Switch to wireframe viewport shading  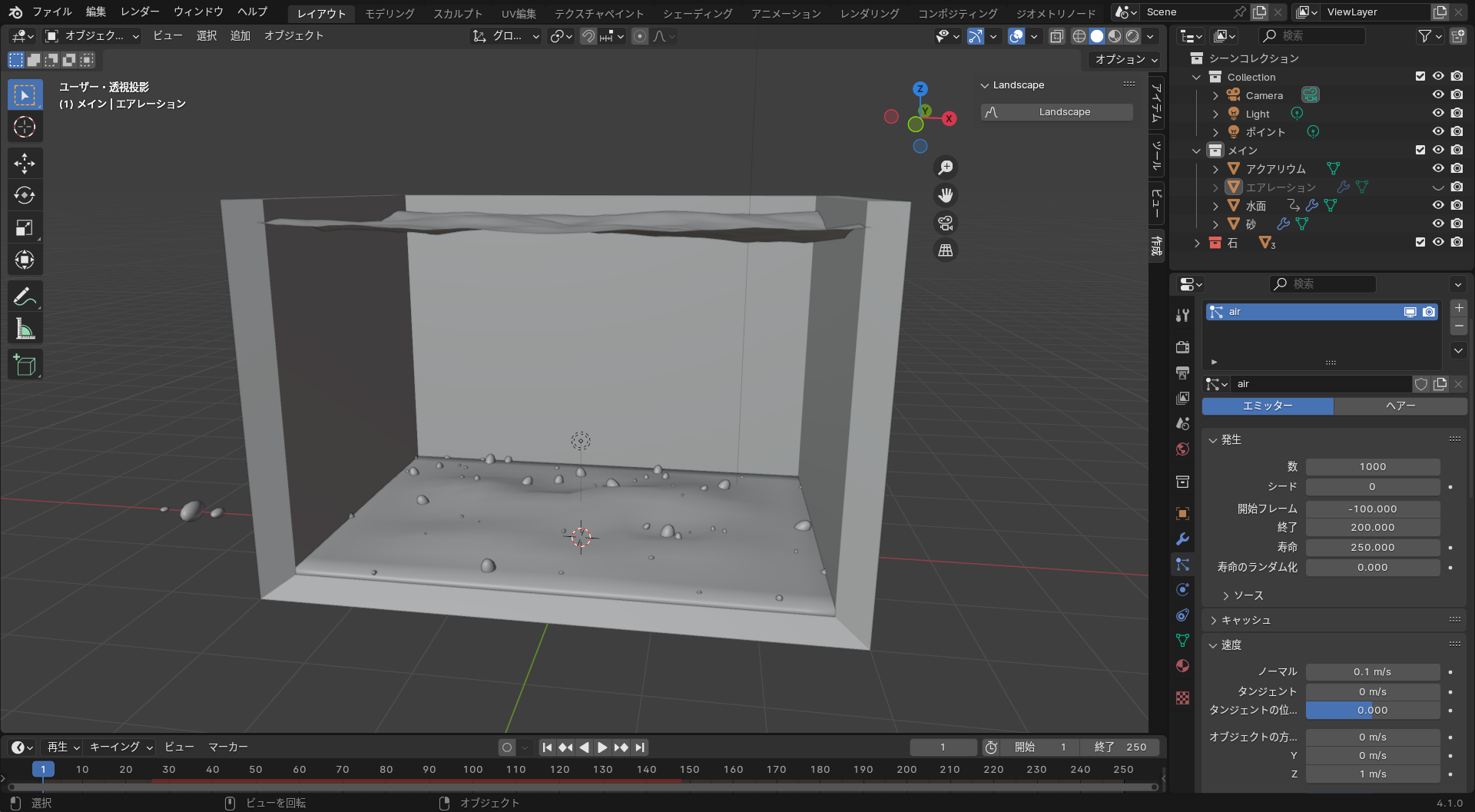(x=1079, y=36)
